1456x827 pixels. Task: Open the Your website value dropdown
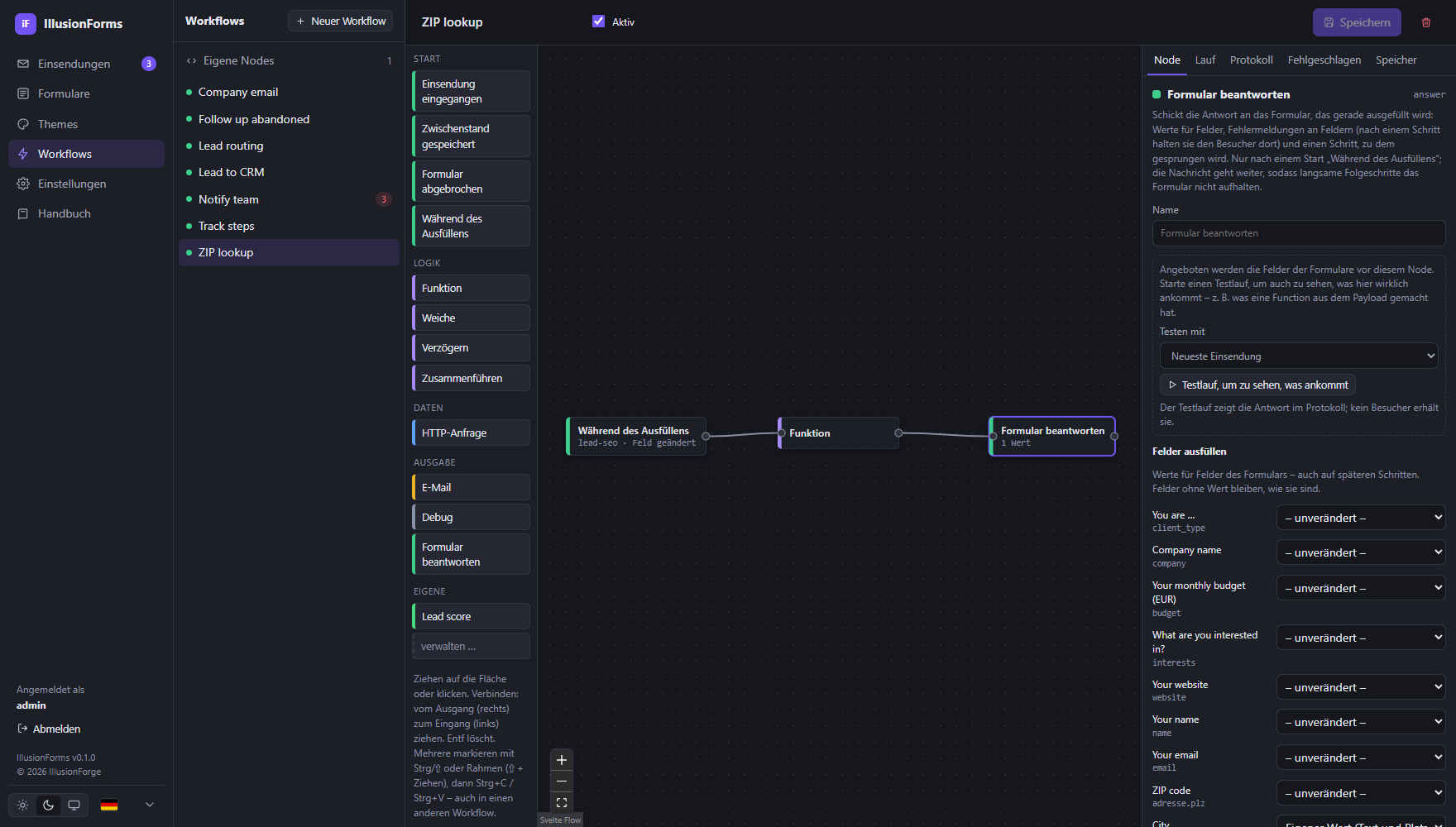pos(1361,687)
